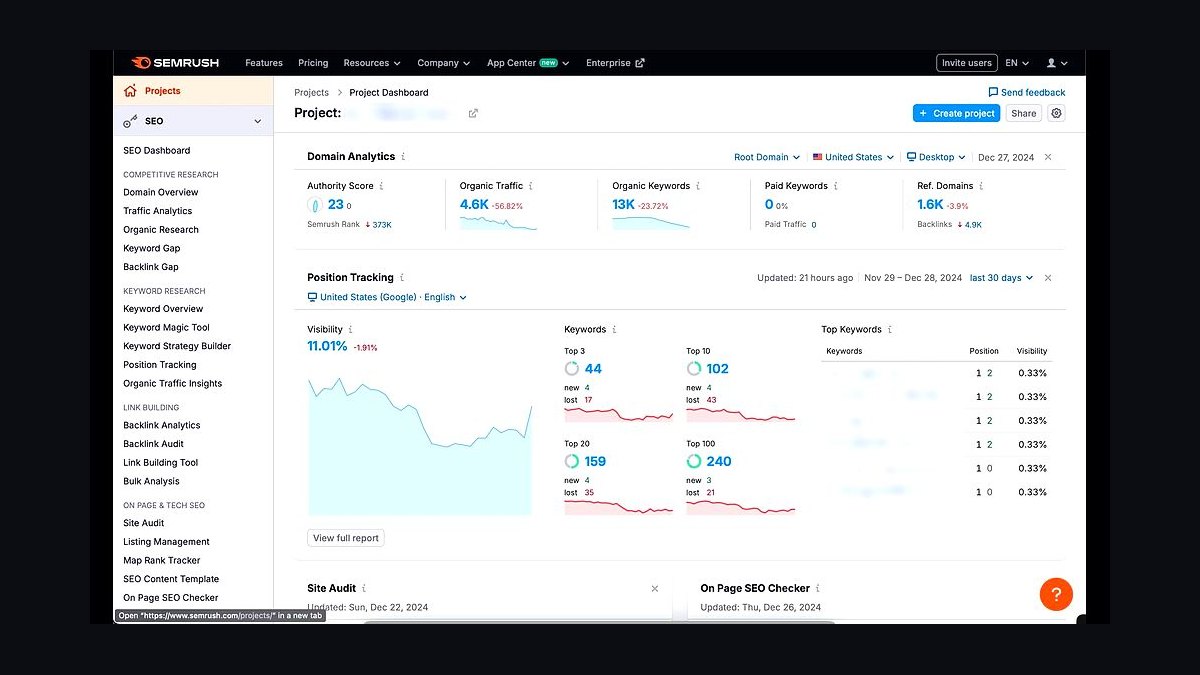
Task: Click the Site Audit info icon
Action: 364,589
